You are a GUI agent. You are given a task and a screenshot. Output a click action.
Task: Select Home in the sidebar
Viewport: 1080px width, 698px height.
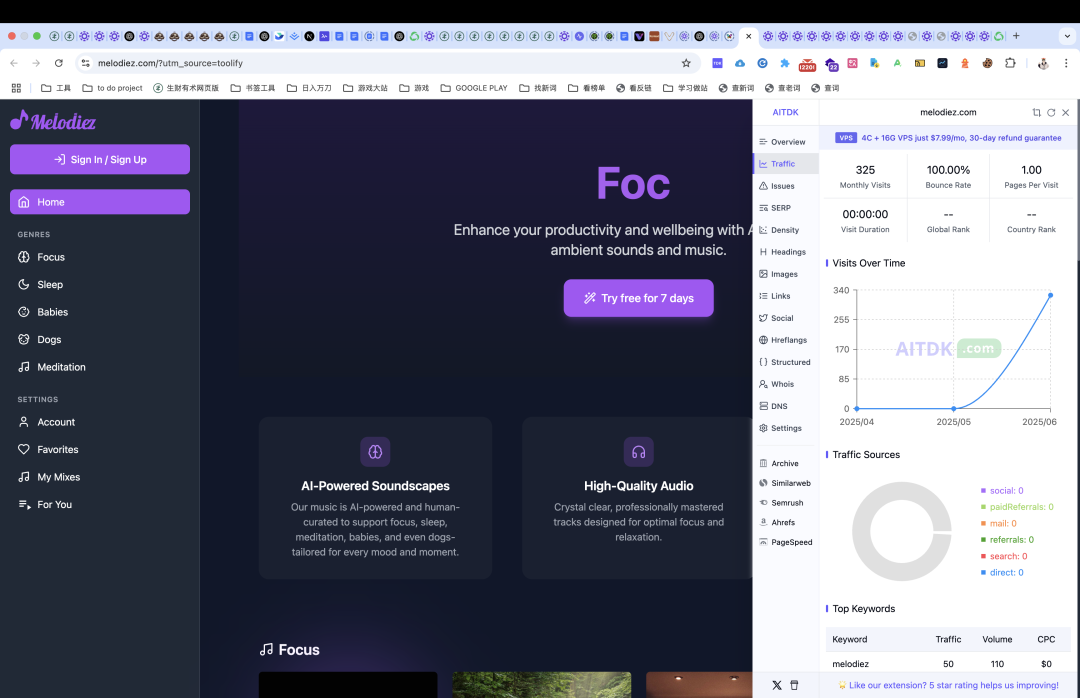coord(100,202)
